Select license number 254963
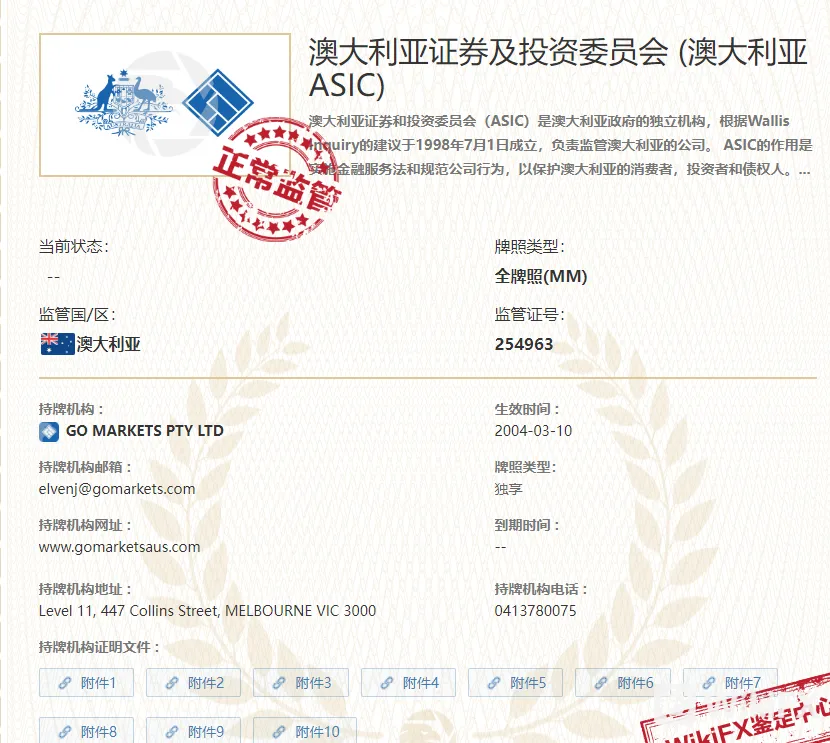The image size is (830, 743). pyautogui.click(x=524, y=345)
